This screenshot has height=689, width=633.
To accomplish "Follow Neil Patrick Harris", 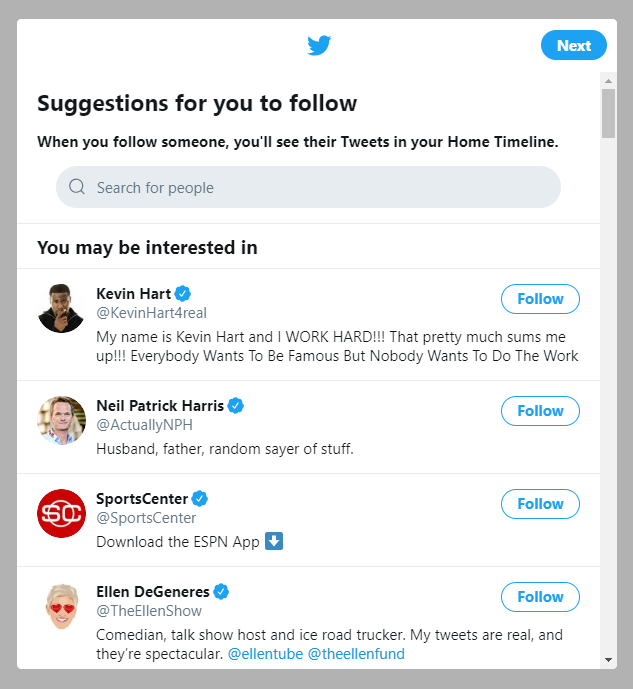I will (x=540, y=411).
